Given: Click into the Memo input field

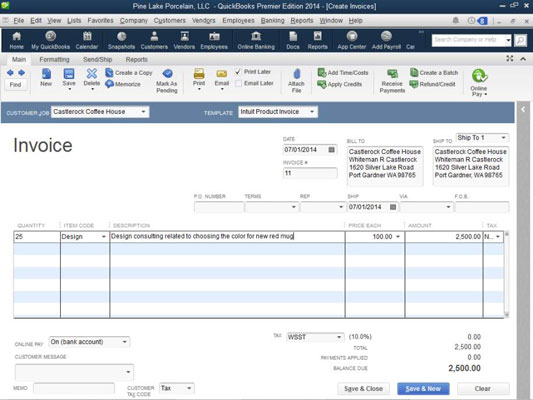Looking at the screenshot, I should click(74, 388).
